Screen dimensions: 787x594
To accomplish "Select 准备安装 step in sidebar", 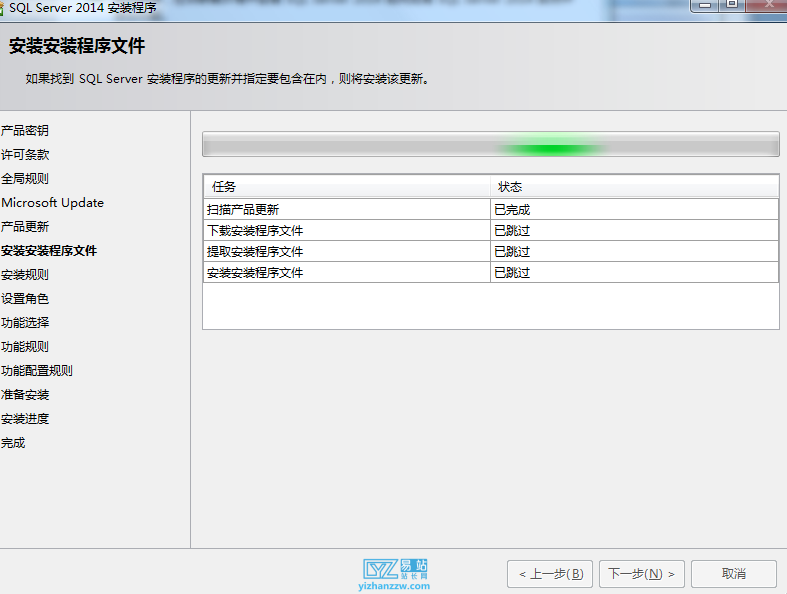I will coord(25,395).
